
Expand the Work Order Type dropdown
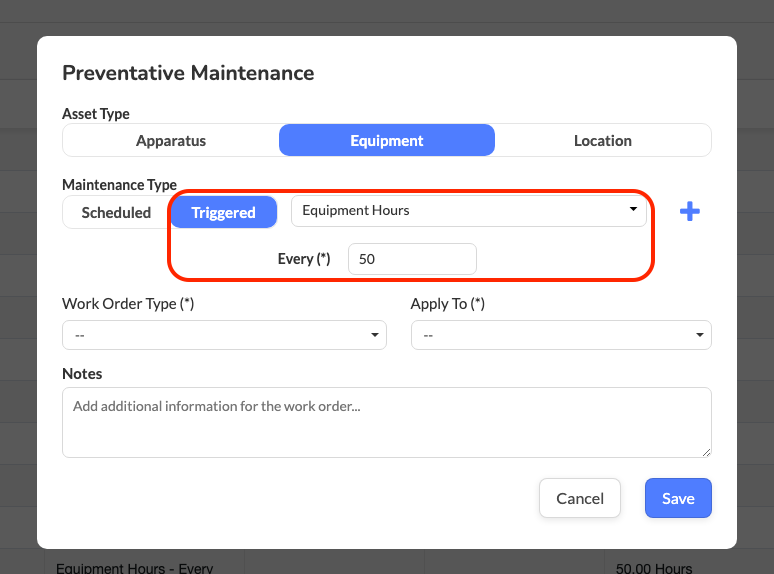click(224, 335)
